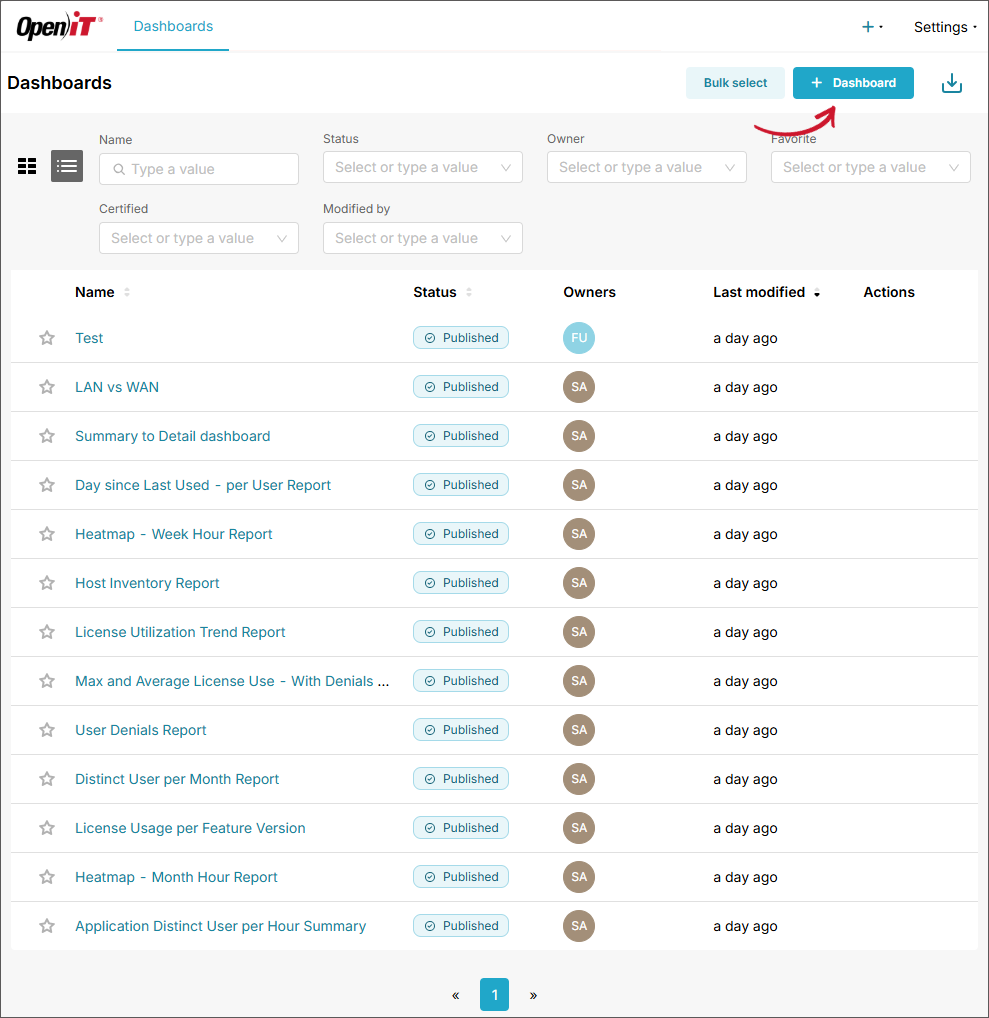Open Heatmap - Month Hour Report
This screenshot has width=989, height=1018.
pos(176,877)
